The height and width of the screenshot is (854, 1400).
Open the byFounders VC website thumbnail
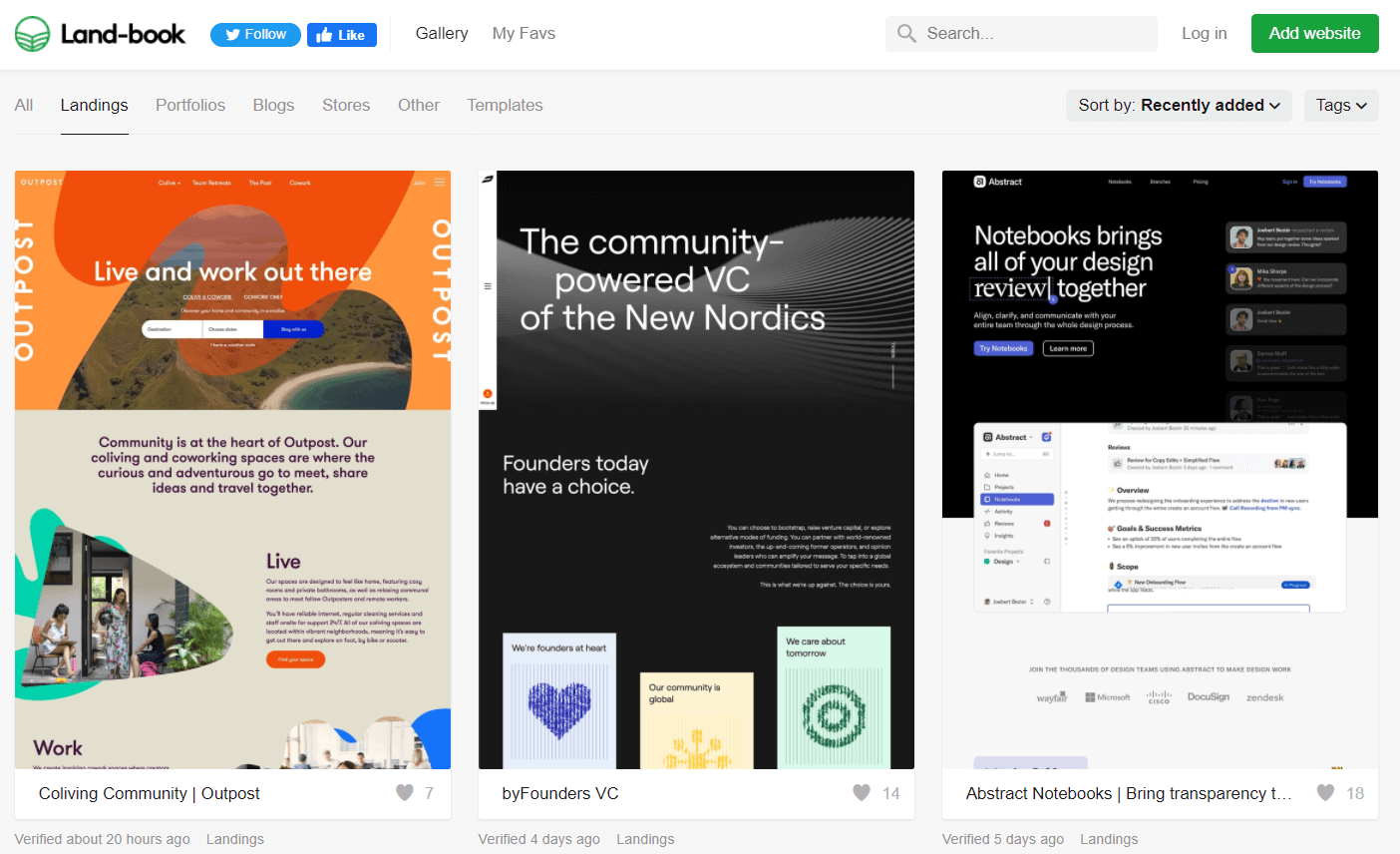pyautogui.click(x=696, y=470)
